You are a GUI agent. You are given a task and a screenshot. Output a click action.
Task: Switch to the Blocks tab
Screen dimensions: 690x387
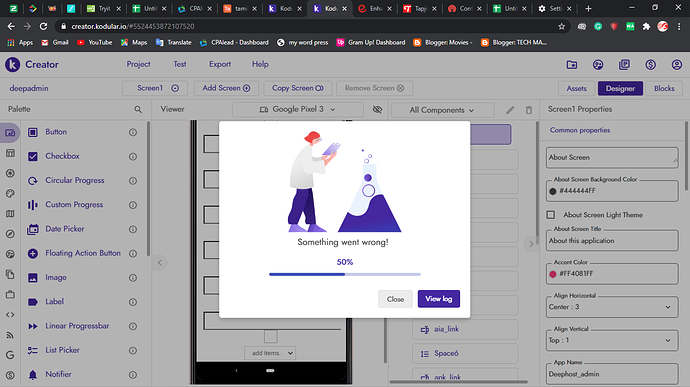[664, 88]
